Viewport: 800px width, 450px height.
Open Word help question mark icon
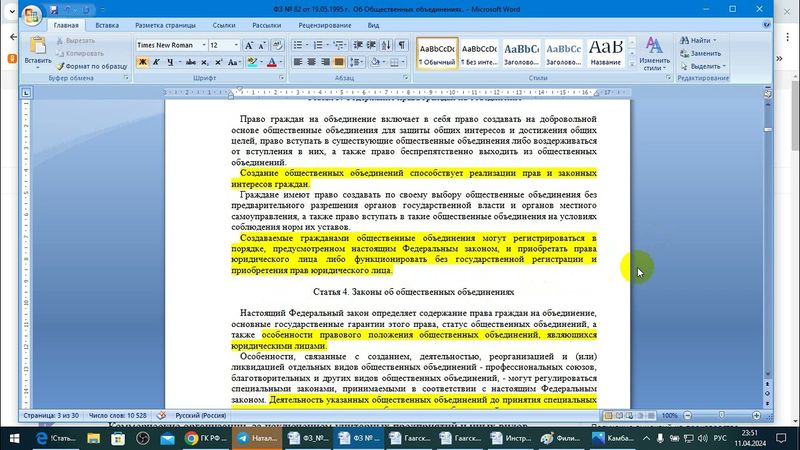click(x=766, y=24)
